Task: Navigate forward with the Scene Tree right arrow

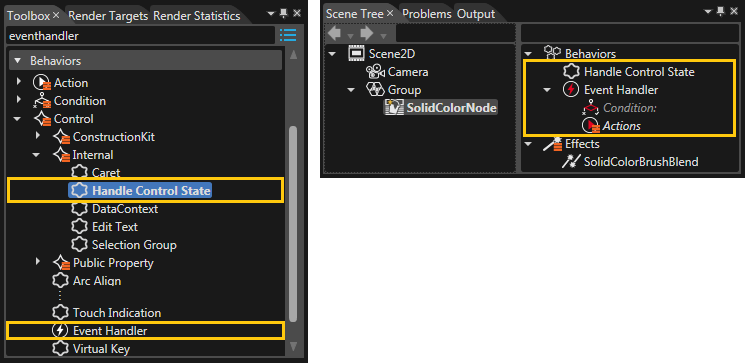Action: click(367, 33)
